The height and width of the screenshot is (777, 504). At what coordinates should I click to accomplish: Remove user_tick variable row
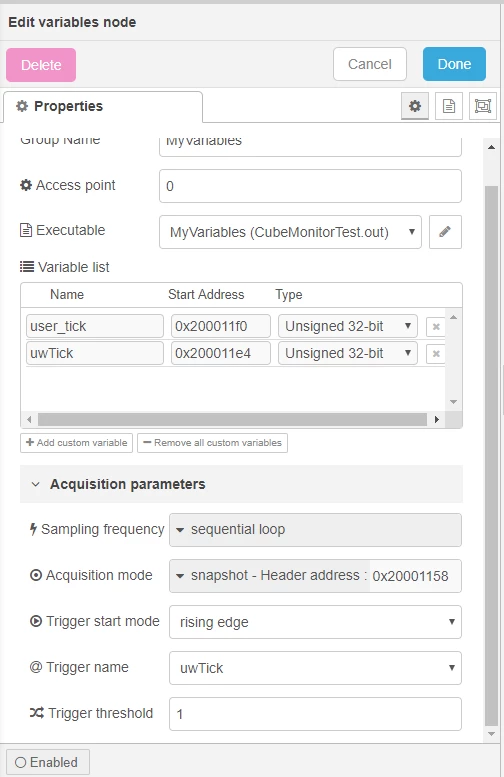coord(436,327)
